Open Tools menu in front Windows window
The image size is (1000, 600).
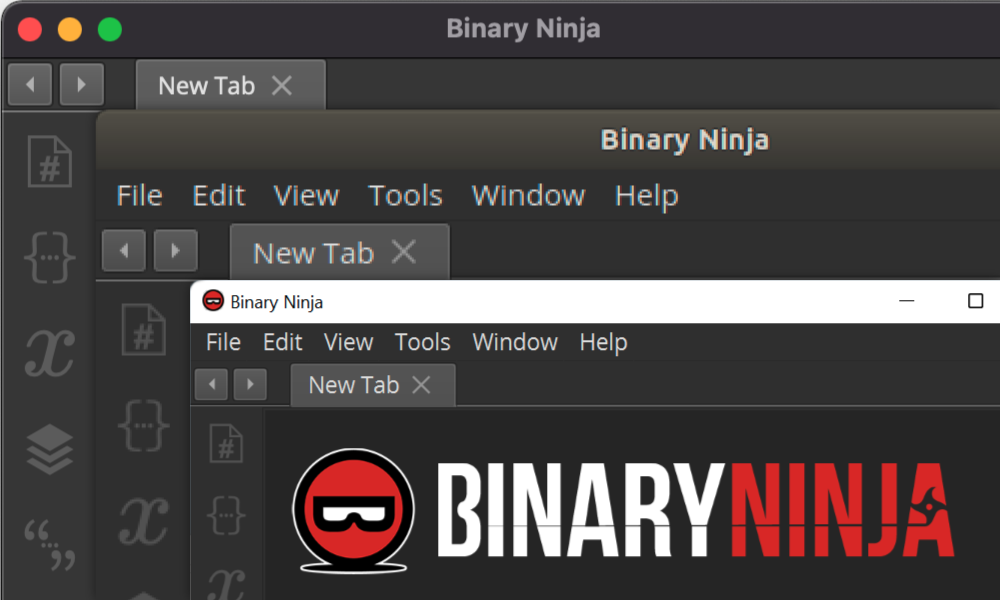tap(422, 342)
